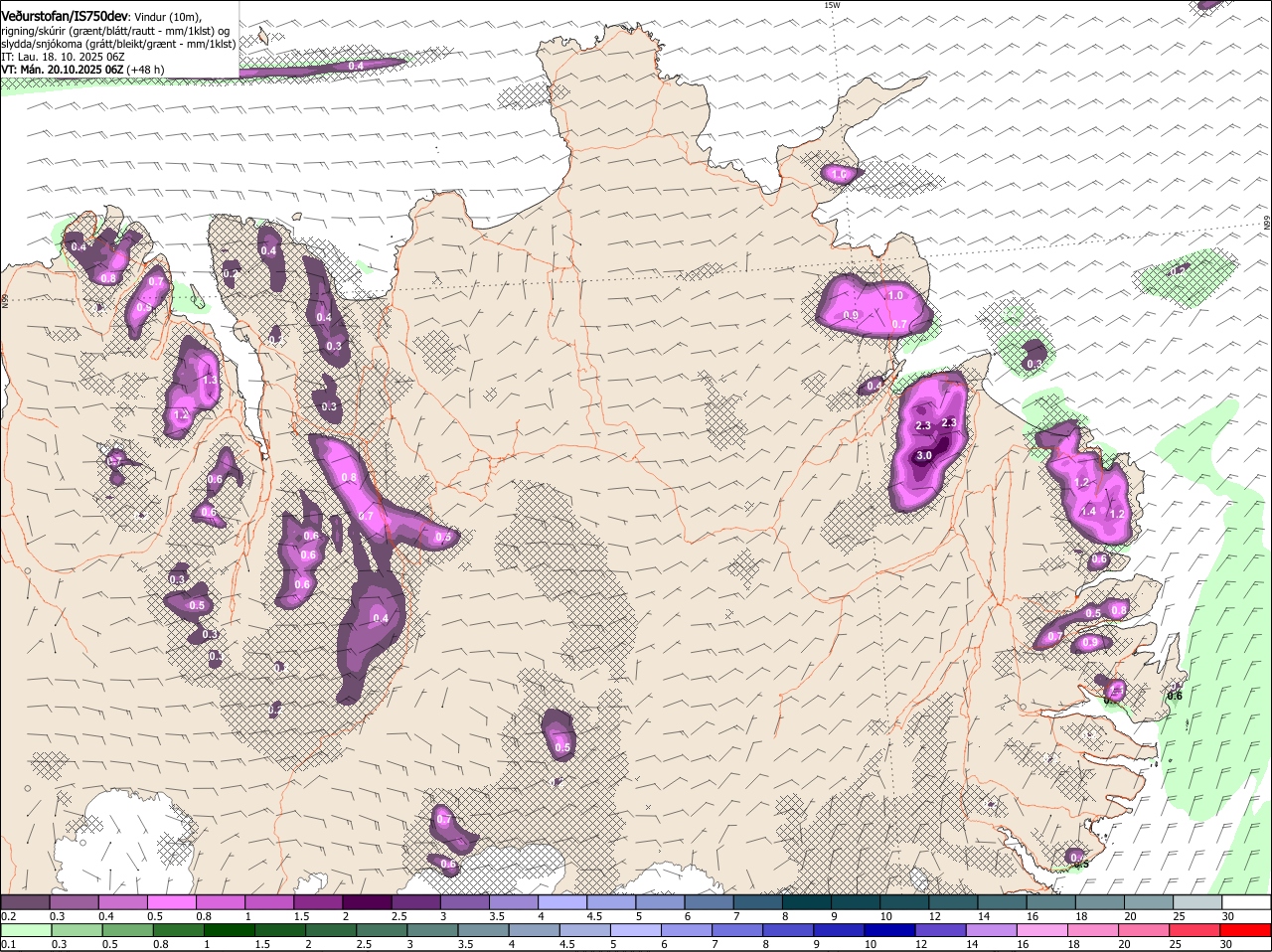Pick upper scale light gray swatch 25 to 30
Image resolution: width=1272 pixels, height=952 pixels.
coord(1198,901)
